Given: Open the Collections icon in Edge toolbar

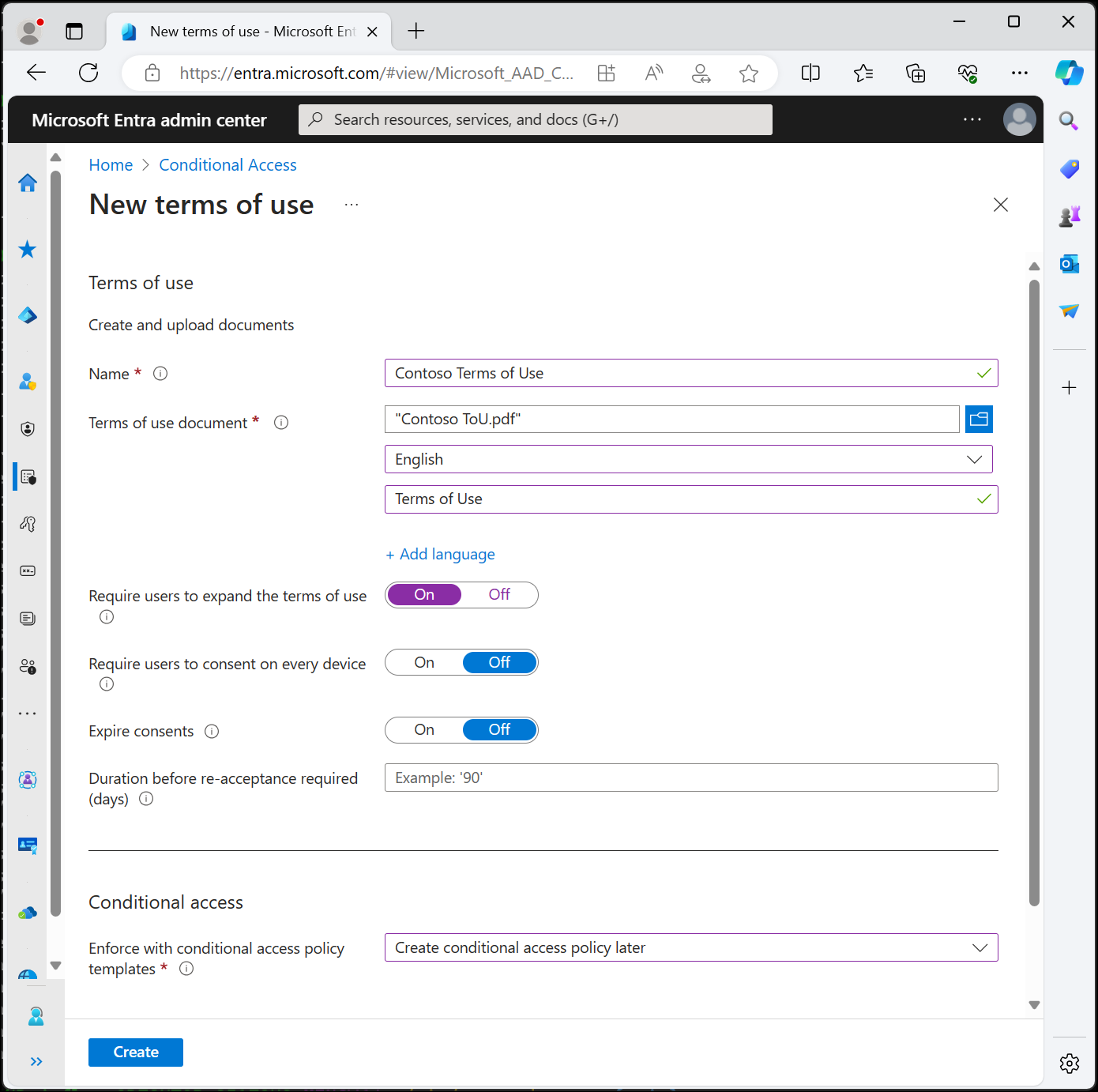Looking at the screenshot, I should 916,73.
